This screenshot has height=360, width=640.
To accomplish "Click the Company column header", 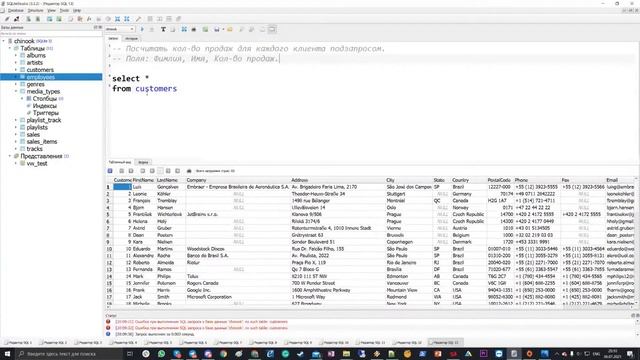I will [238, 180].
